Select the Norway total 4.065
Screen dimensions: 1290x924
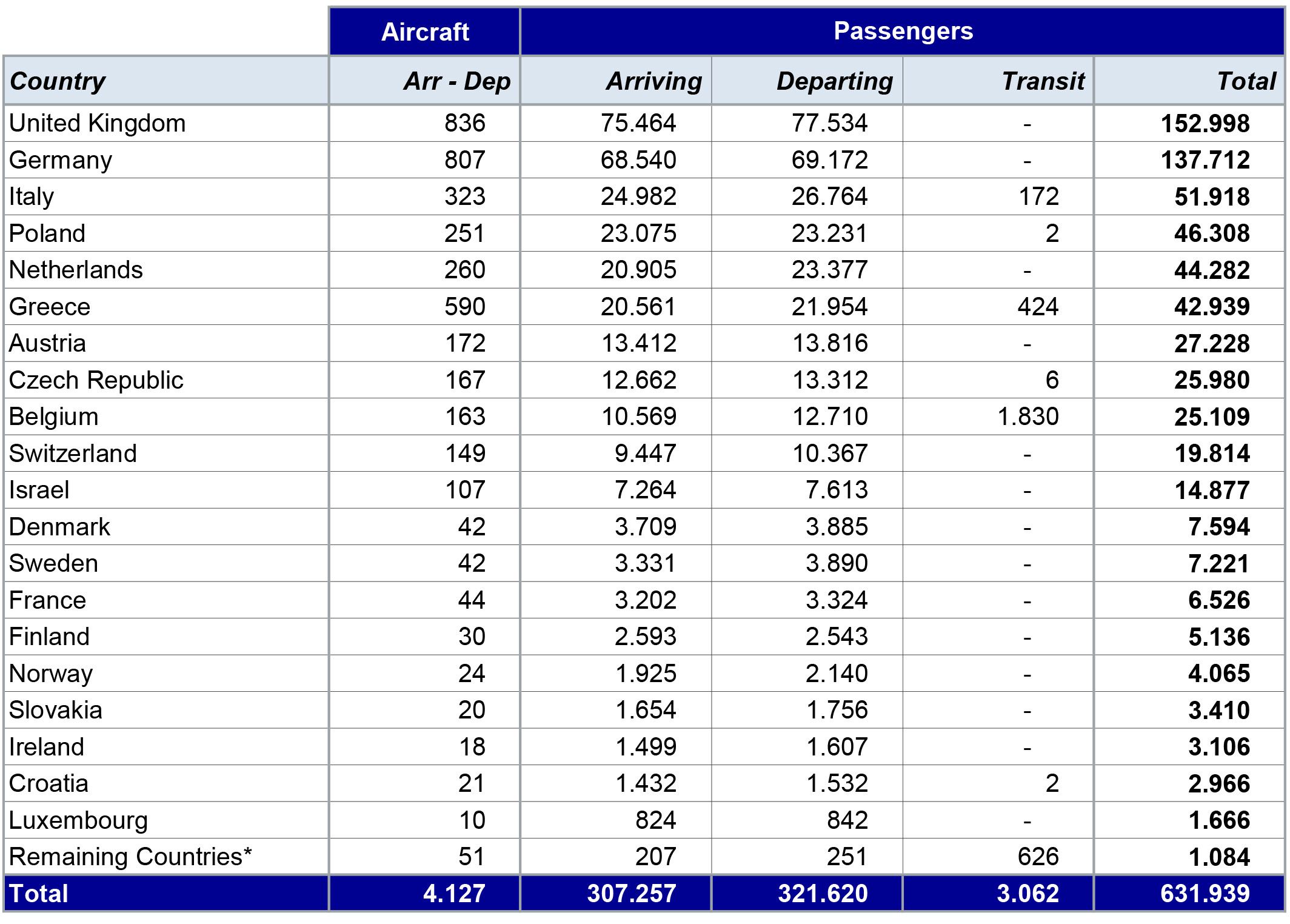pos(1219,674)
